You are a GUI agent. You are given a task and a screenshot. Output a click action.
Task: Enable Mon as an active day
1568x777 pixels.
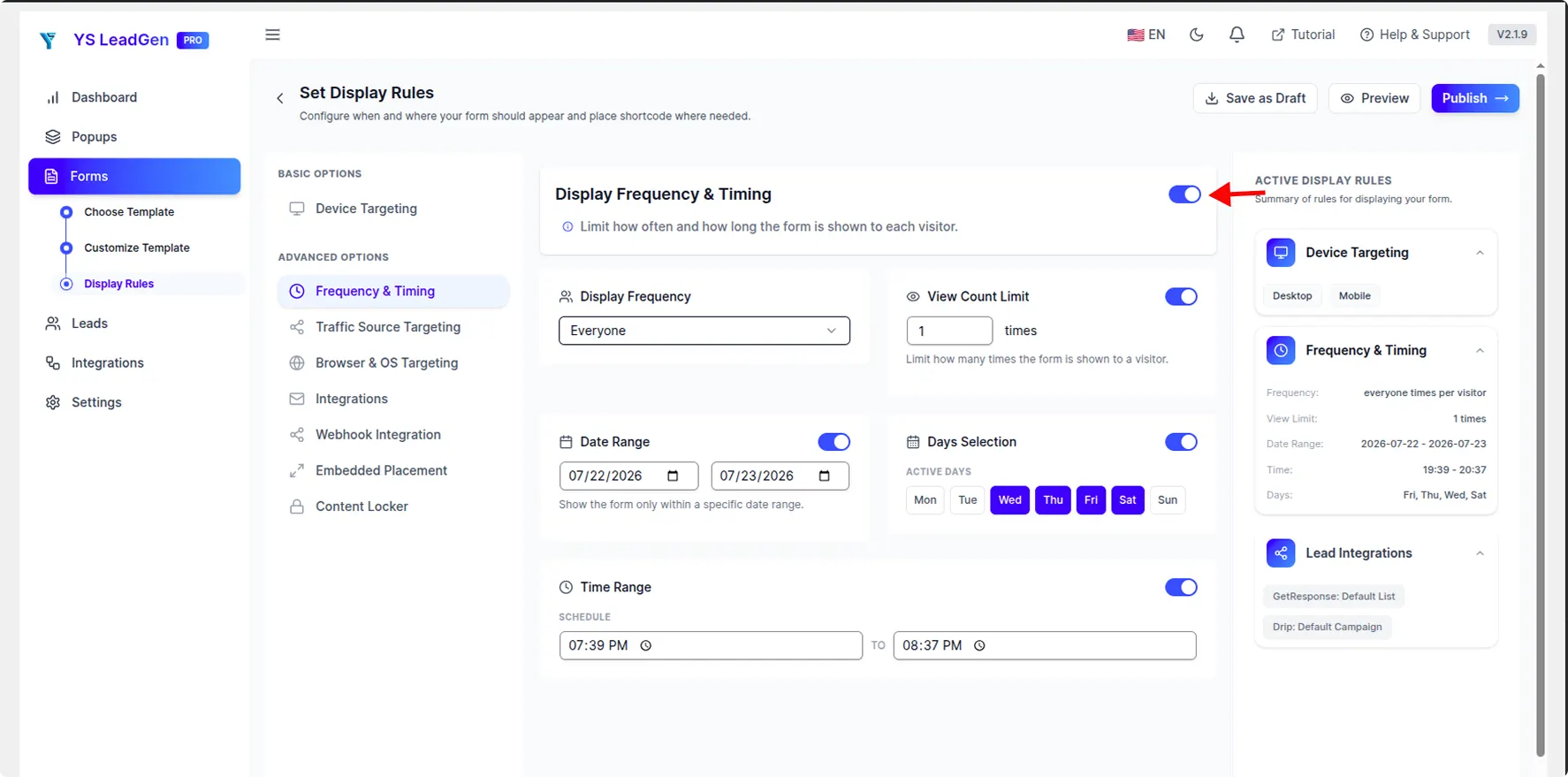(925, 500)
